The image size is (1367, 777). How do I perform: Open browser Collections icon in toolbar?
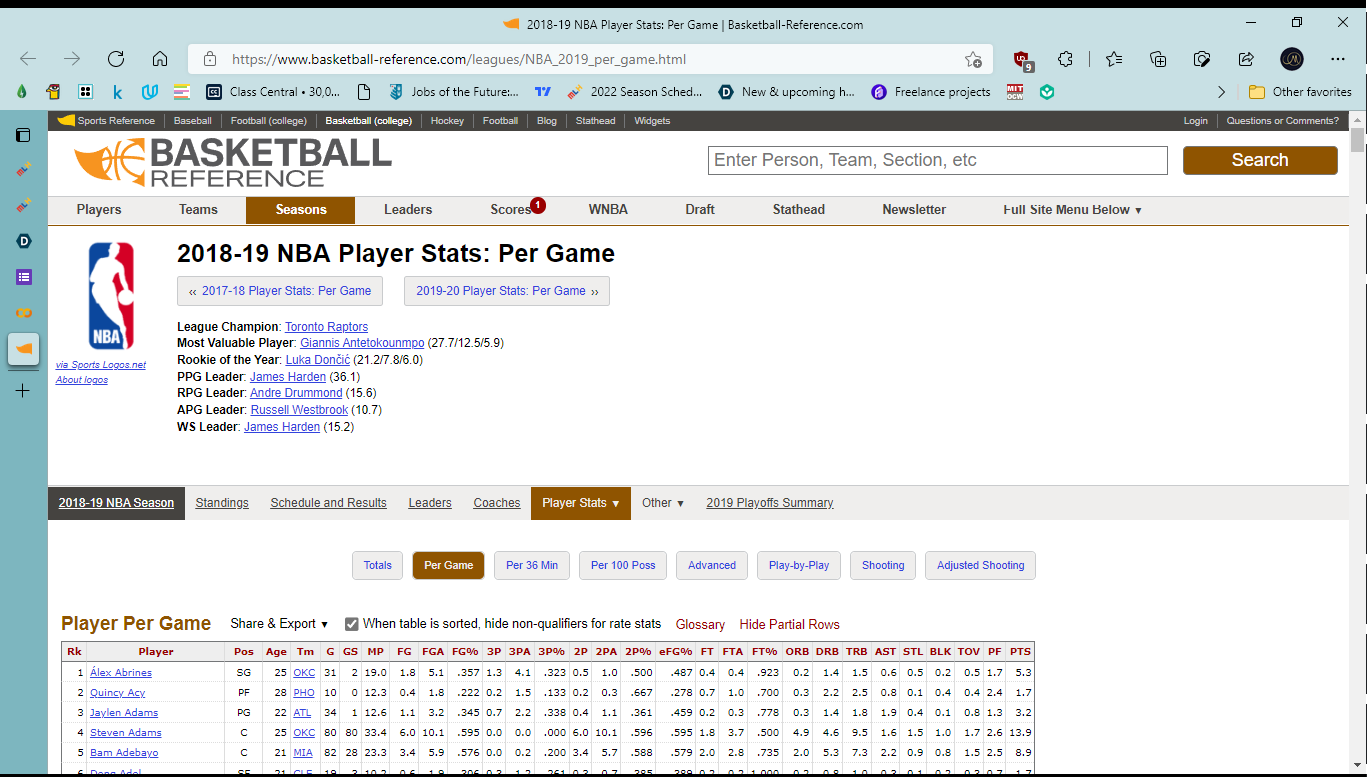tap(1158, 59)
